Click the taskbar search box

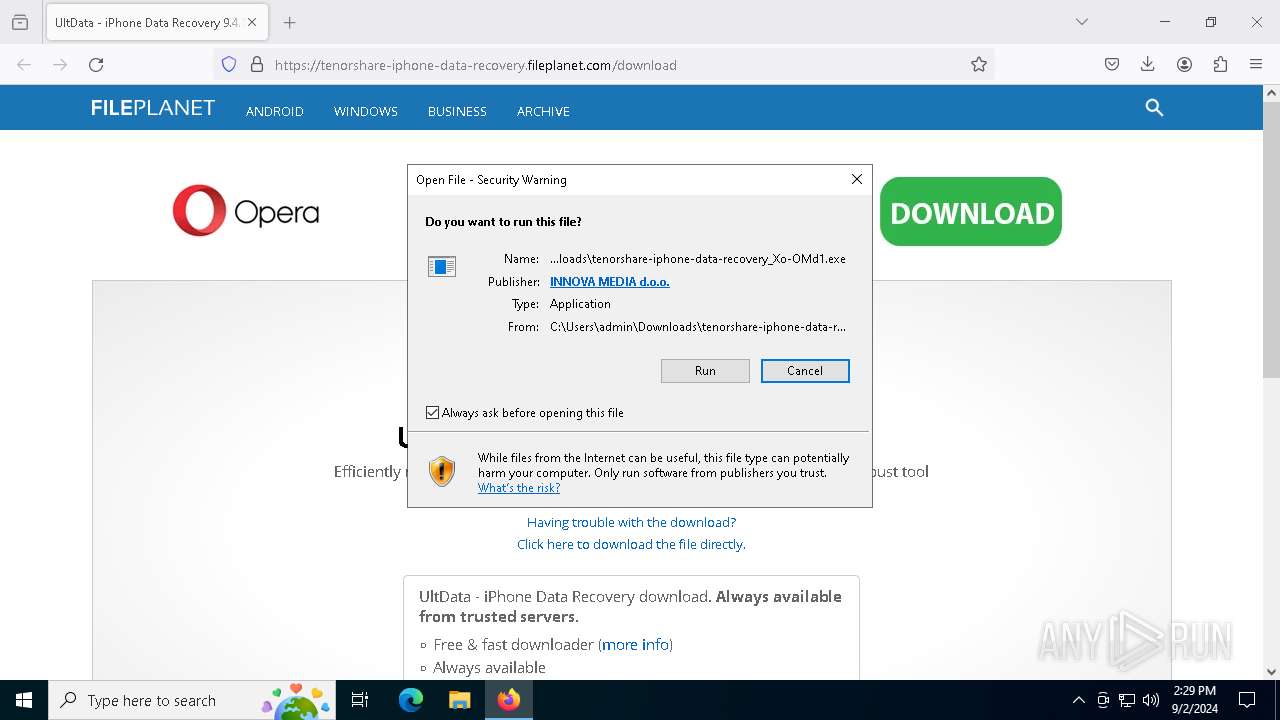pyautogui.click(x=190, y=700)
